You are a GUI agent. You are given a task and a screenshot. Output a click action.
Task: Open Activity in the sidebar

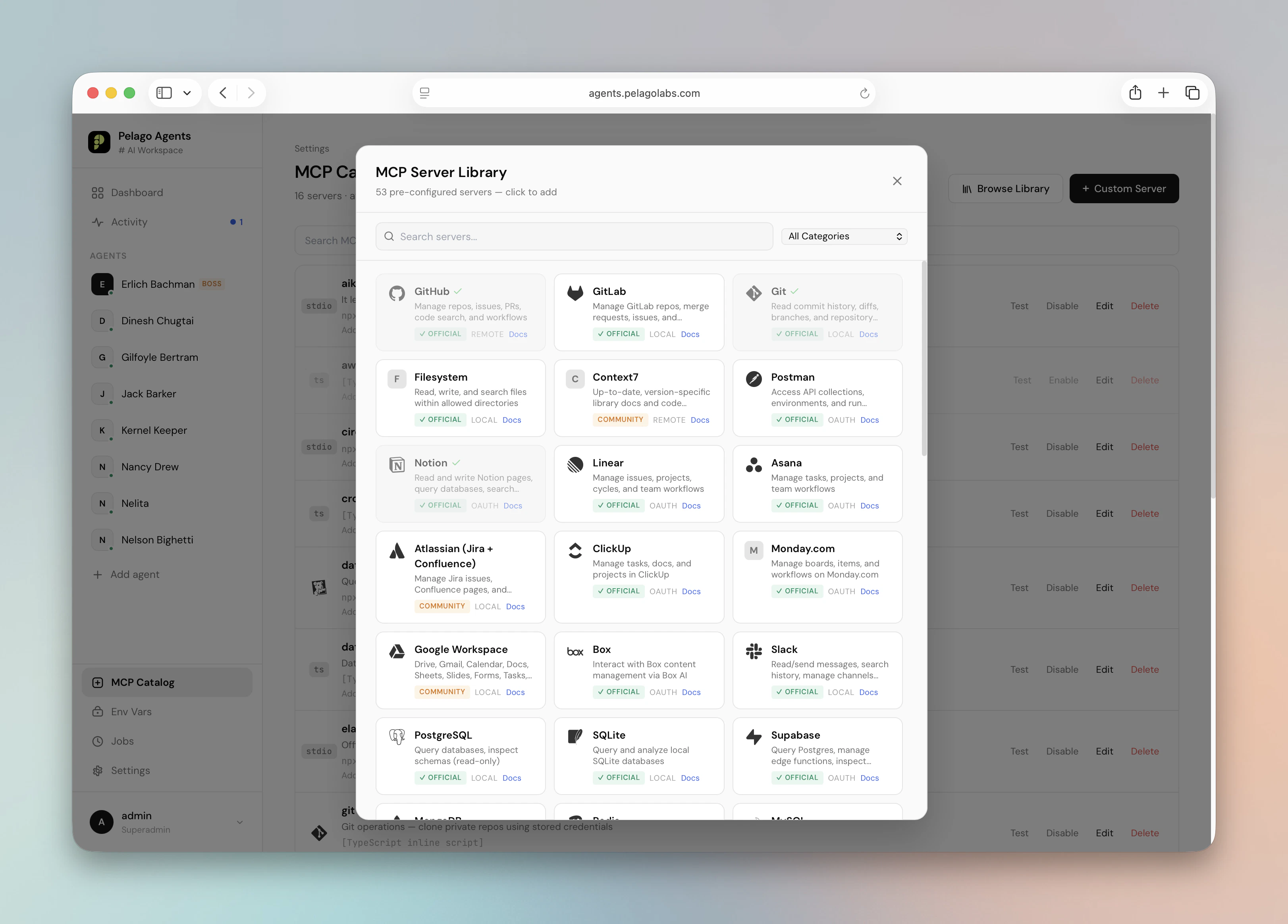(x=168, y=222)
